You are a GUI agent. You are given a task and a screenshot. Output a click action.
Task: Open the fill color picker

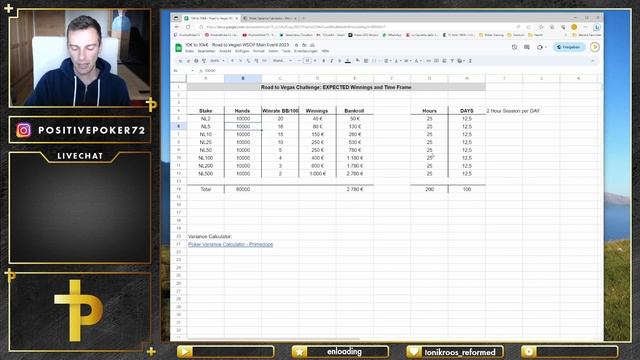(358, 61)
